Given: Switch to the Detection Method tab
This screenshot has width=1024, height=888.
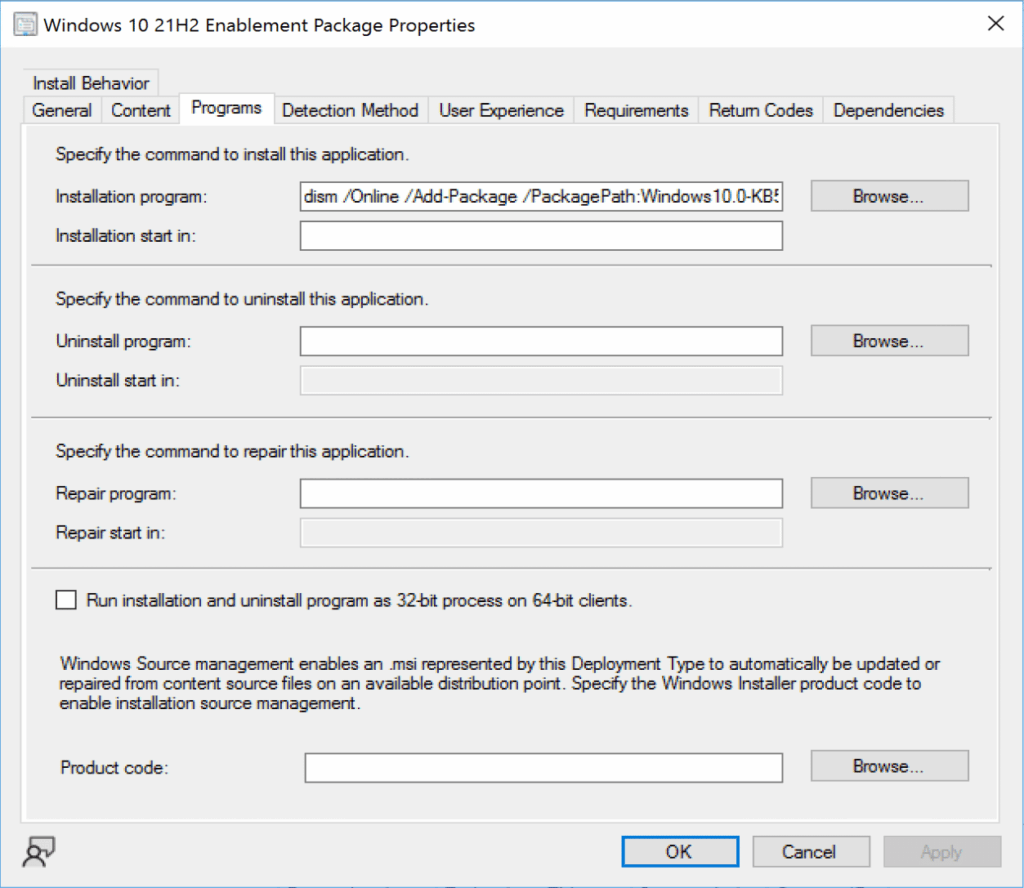Looking at the screenshot, I should point(350,110).
